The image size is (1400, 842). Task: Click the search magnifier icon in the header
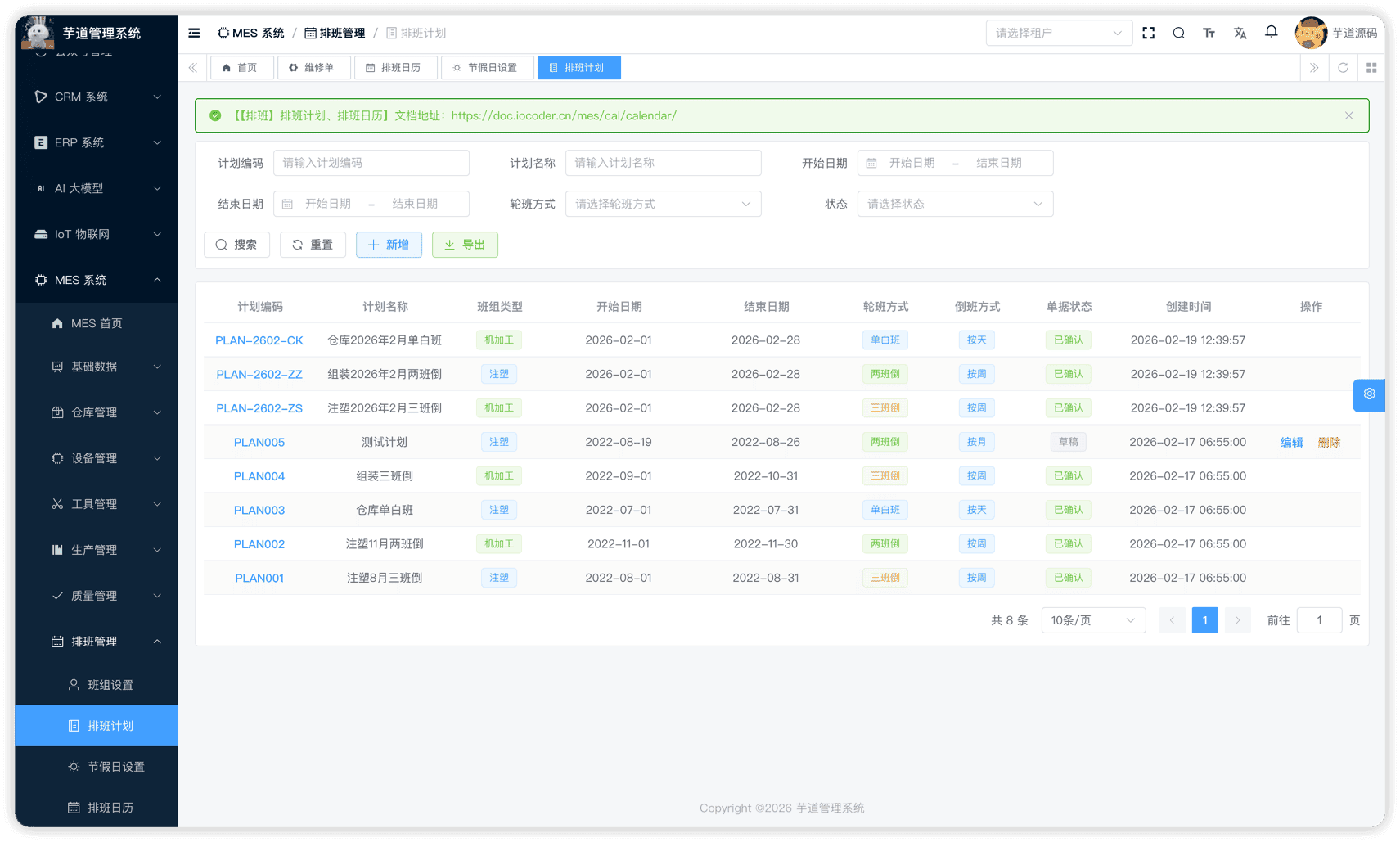coord(1178,33)
